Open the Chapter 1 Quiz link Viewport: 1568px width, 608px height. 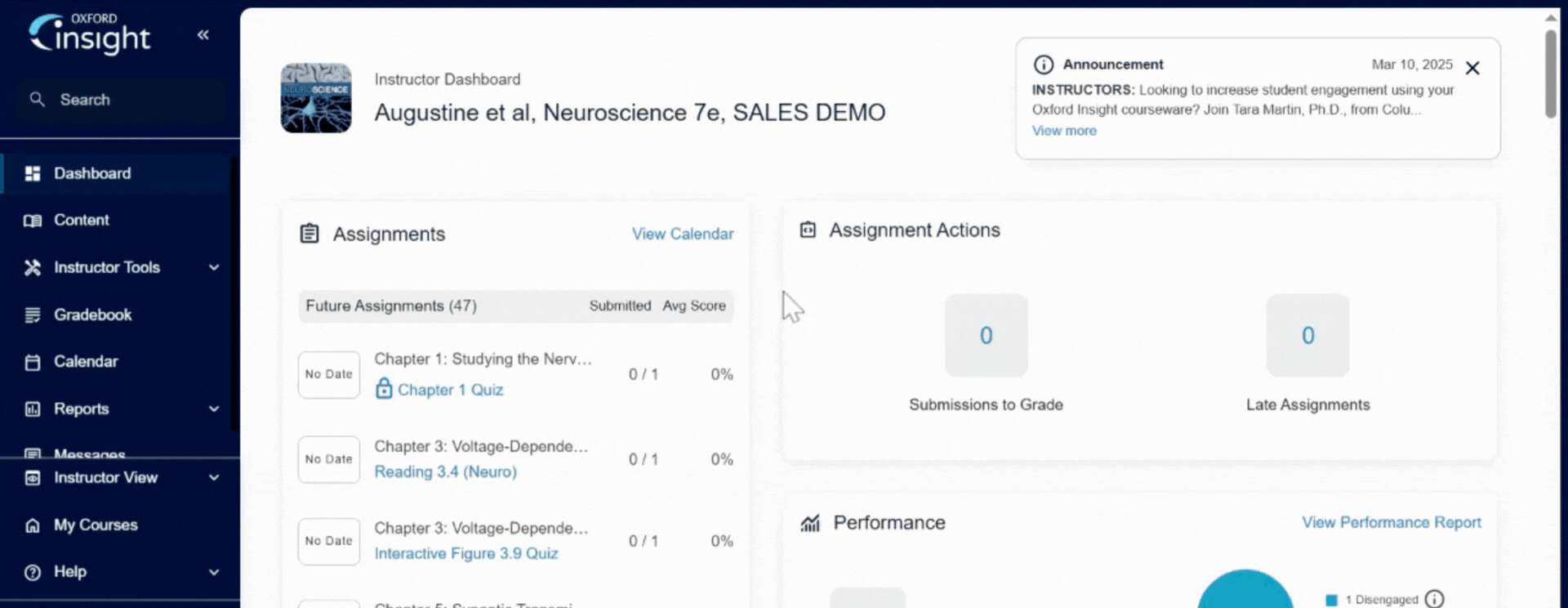[450, 390]
